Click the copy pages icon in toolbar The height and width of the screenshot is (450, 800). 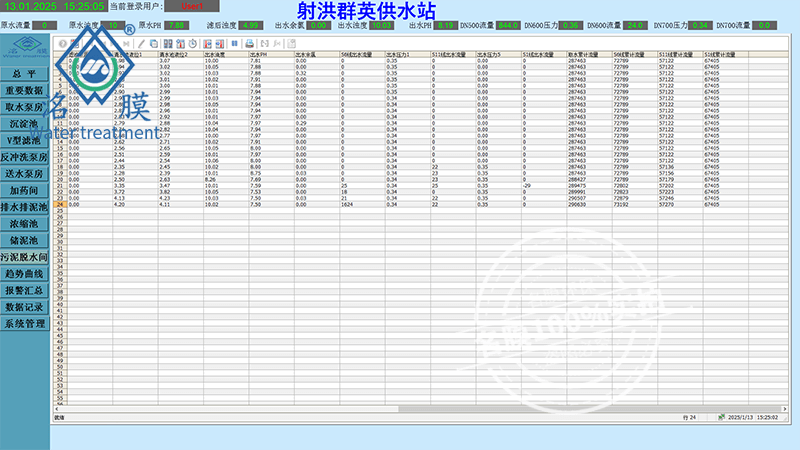[x=154, y=44]
